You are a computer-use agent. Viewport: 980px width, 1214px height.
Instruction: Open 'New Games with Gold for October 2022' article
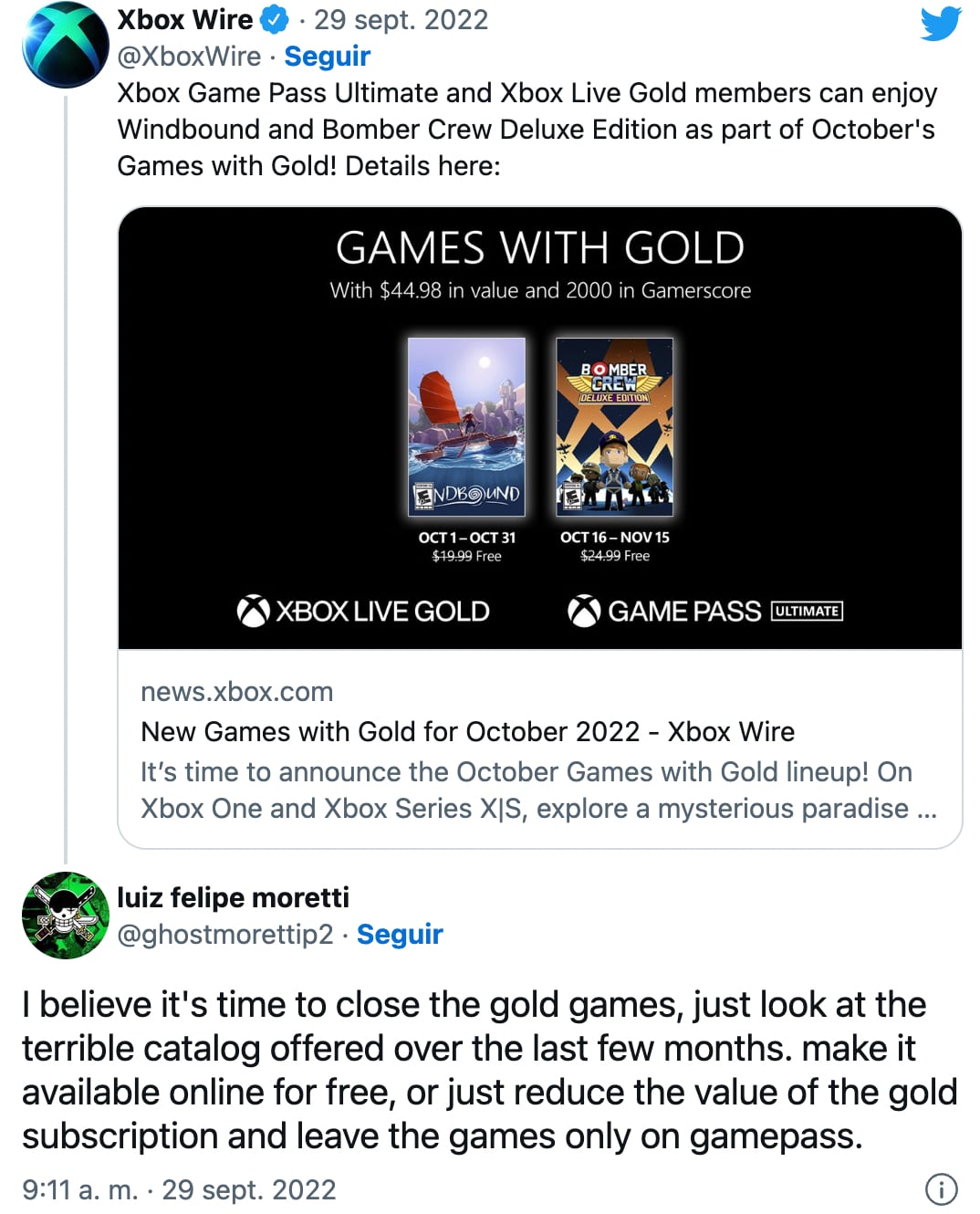point(467,732)
